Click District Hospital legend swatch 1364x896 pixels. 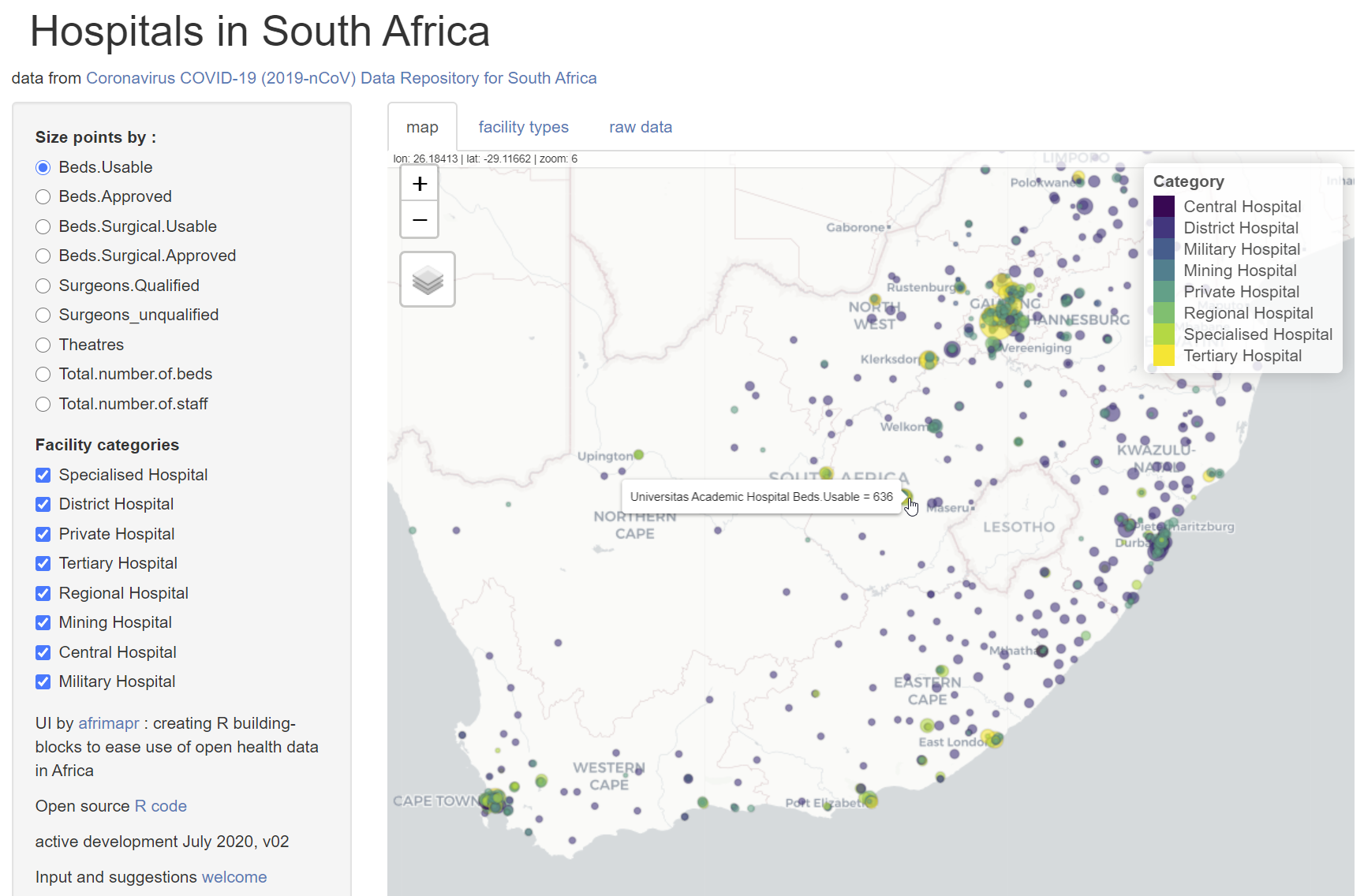click(x=1164, y=228)
